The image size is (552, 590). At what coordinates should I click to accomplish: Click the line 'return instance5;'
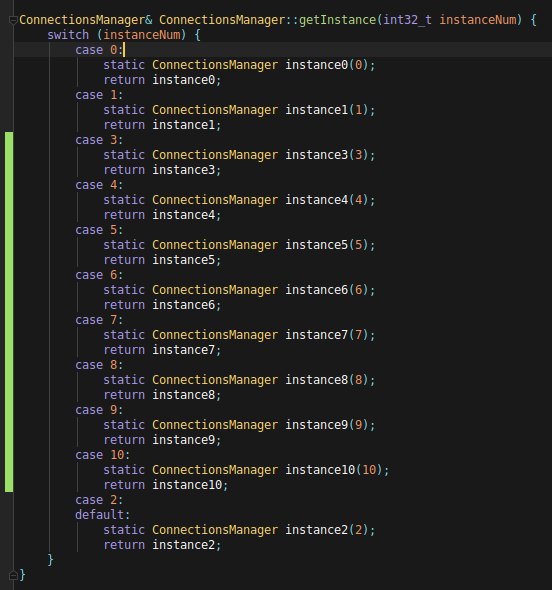[x=162, y=260]
